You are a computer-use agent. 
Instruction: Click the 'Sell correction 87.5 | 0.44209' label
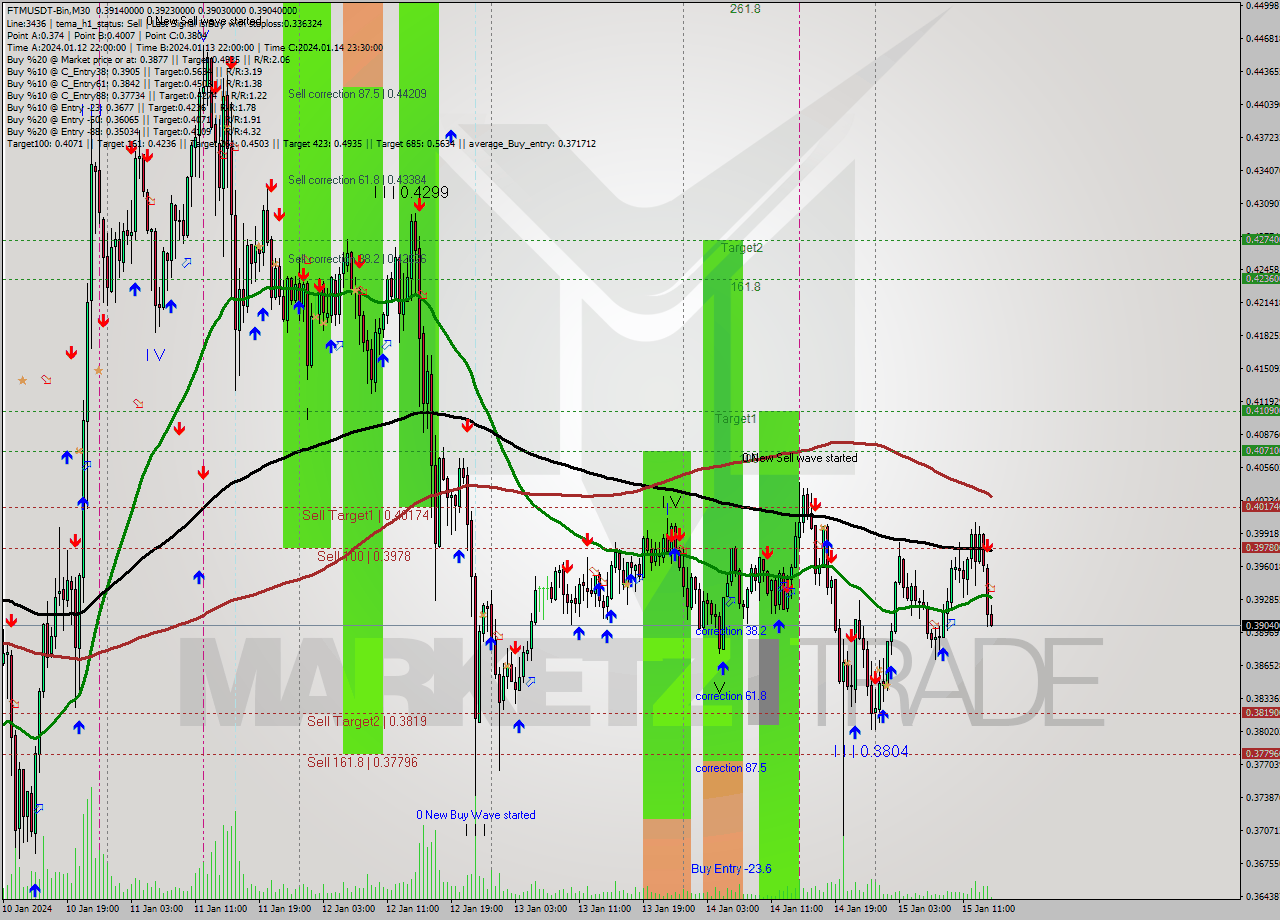357,94
